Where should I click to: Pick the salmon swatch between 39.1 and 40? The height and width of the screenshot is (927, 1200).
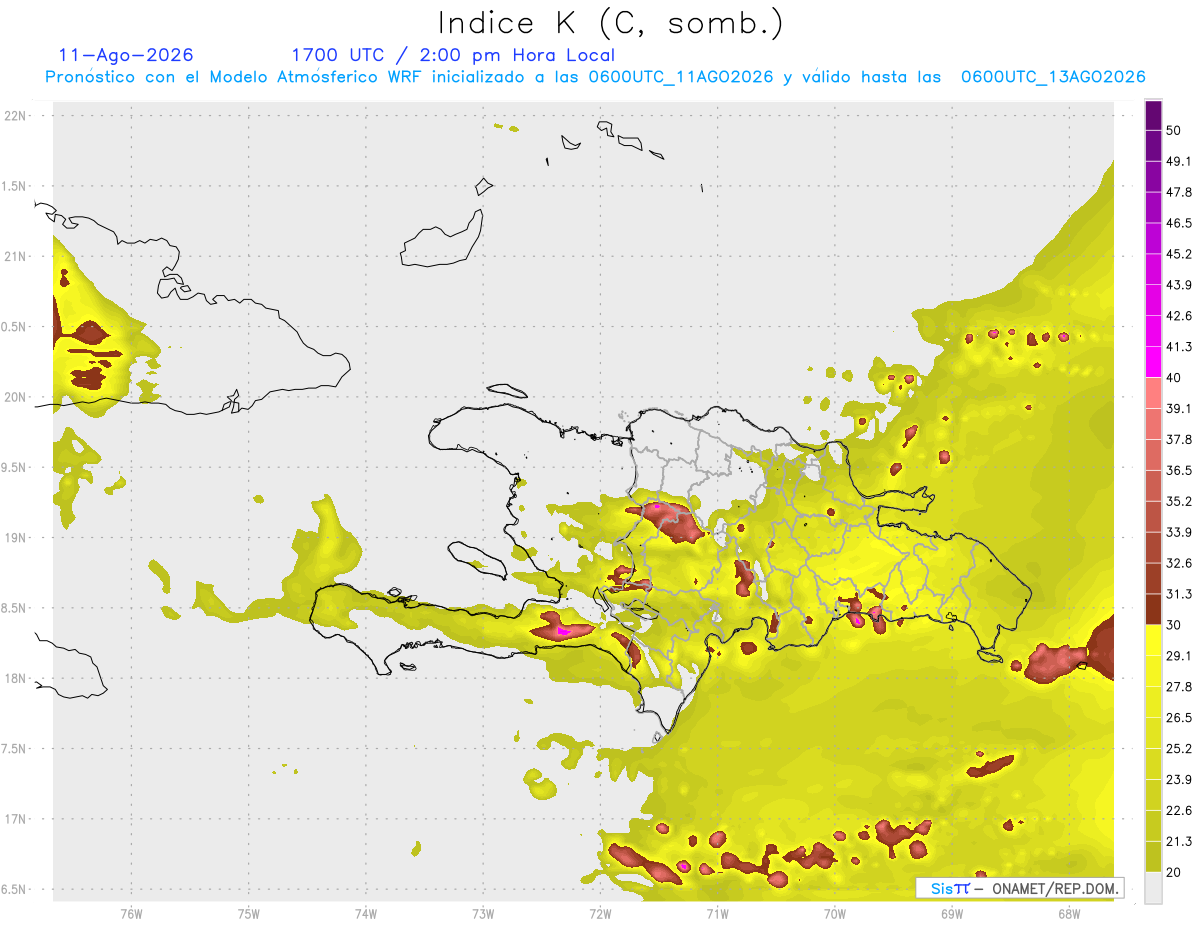(1154, 393)
